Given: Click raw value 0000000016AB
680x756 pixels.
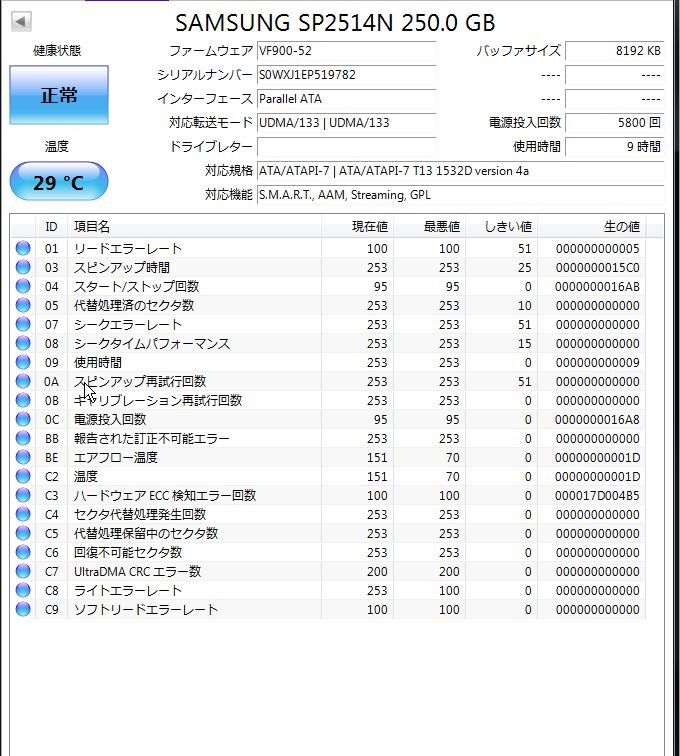Looking at the screenshot, I should pyautogui.click(x=598, y=286).
